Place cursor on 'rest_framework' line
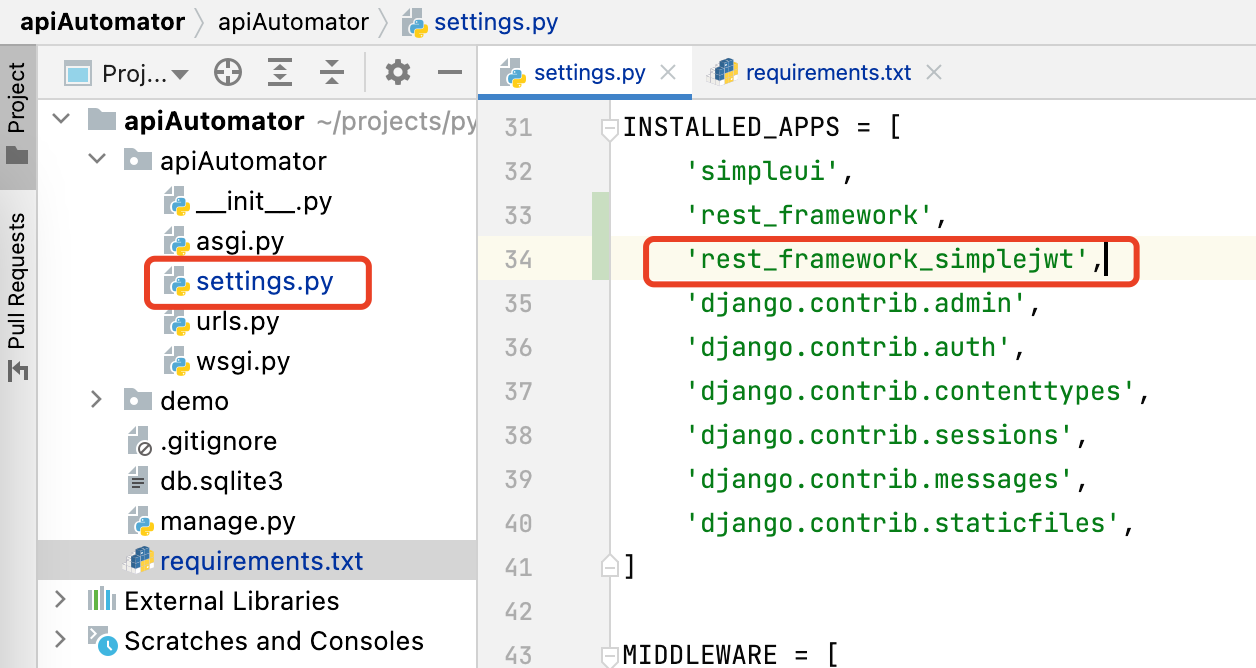This screenshot has height=668, width=1256. [x=816, y=216]
